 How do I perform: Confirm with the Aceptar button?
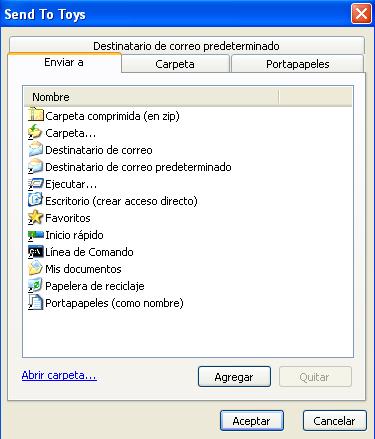point(252,421)
